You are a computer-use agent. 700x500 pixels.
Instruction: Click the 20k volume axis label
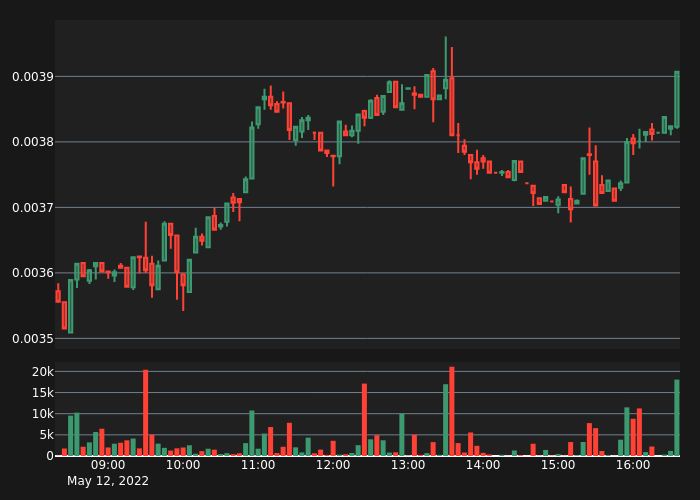pos(43,371)
